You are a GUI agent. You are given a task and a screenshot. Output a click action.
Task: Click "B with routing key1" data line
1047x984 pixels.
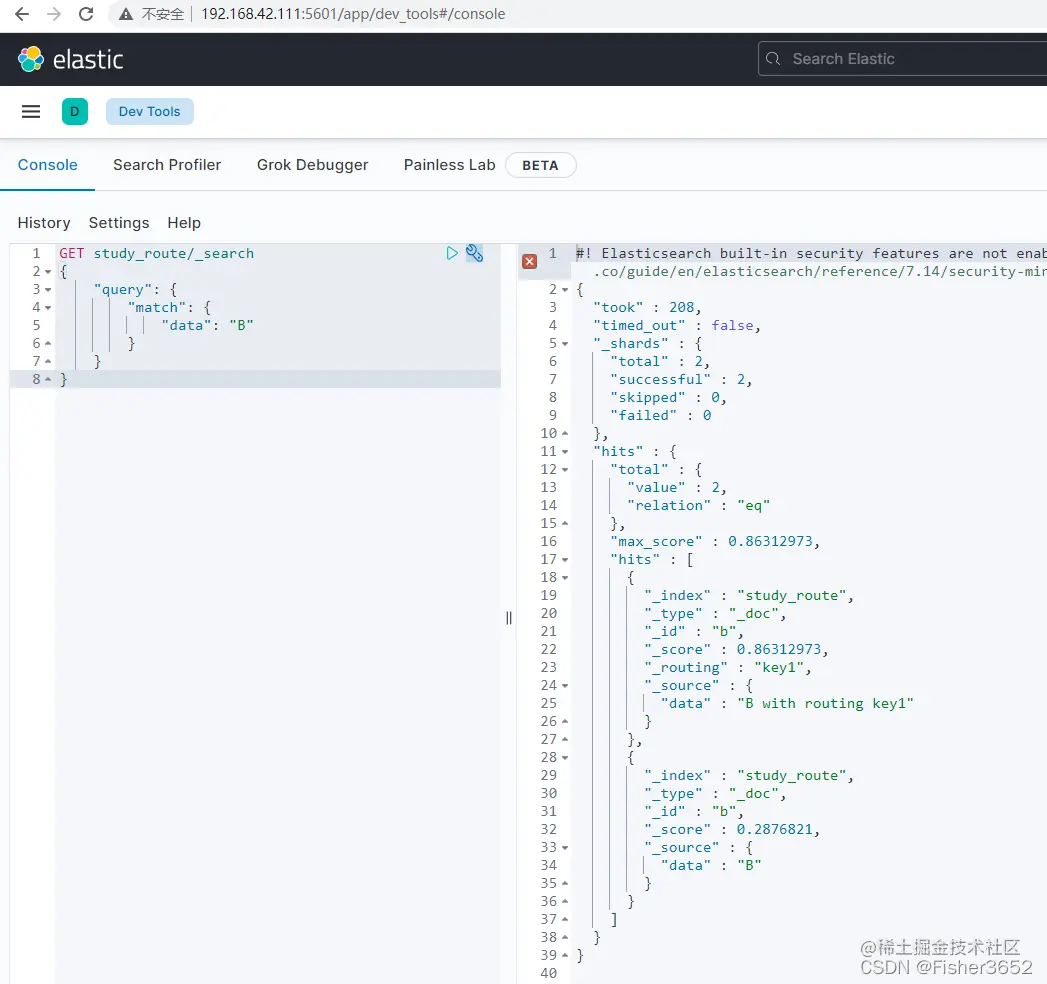pyautogui.click(x=787, y=704)
